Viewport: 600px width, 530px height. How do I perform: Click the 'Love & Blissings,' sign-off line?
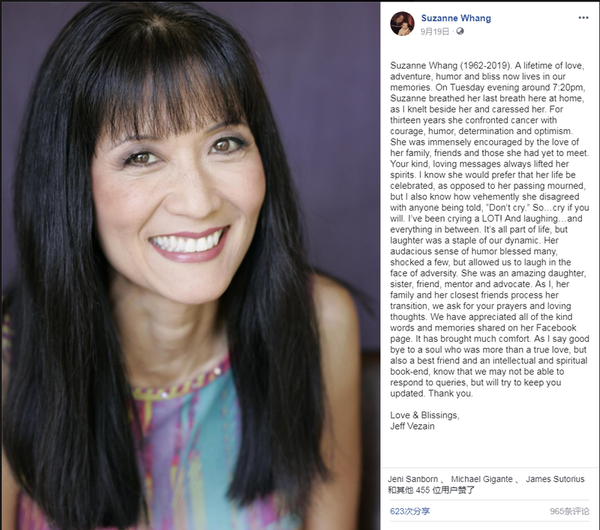point(425,415)
